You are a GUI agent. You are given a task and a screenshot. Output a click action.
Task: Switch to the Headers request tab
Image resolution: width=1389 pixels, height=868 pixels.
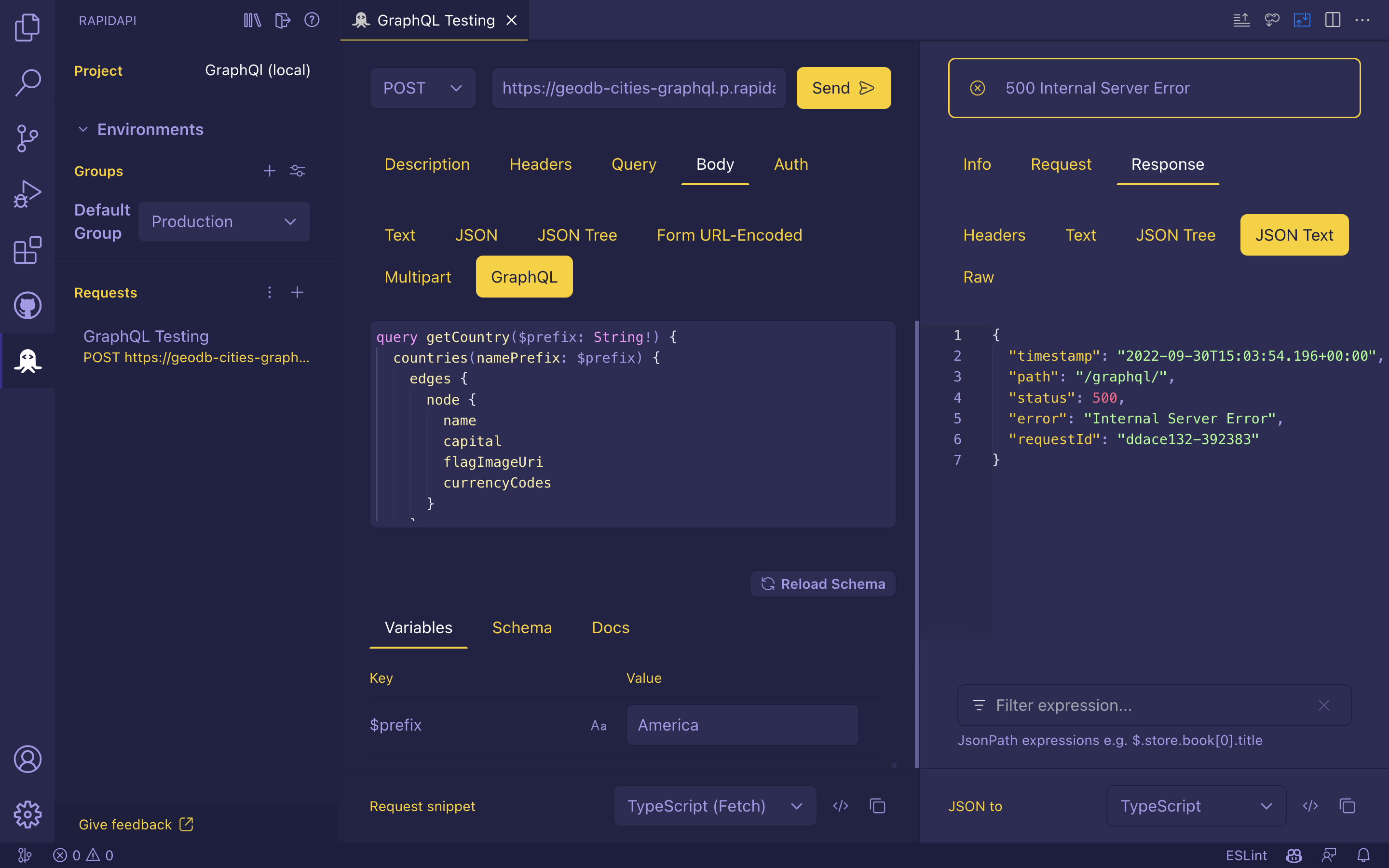tap(540, 164)
